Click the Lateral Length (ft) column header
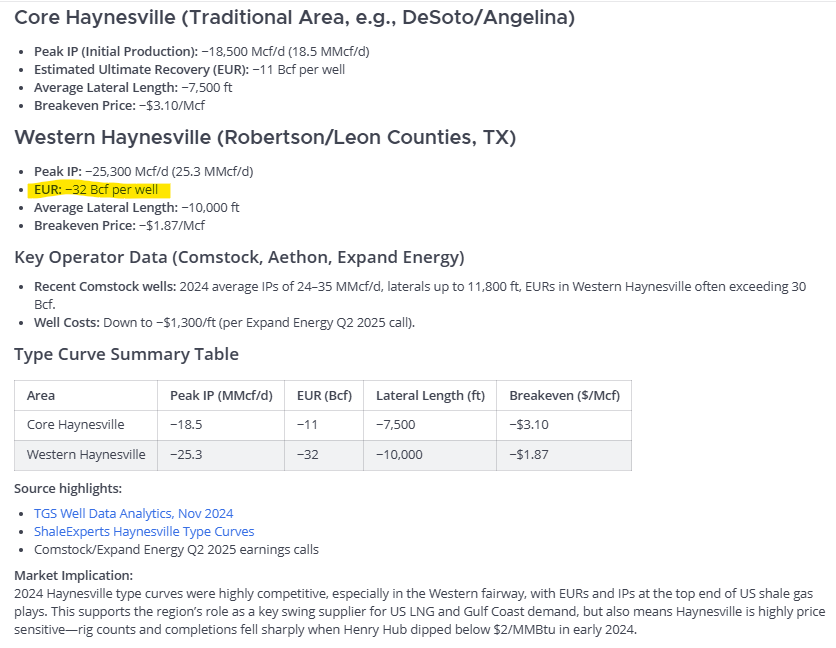This screenshot has width=836, height=648. point(430,396)
